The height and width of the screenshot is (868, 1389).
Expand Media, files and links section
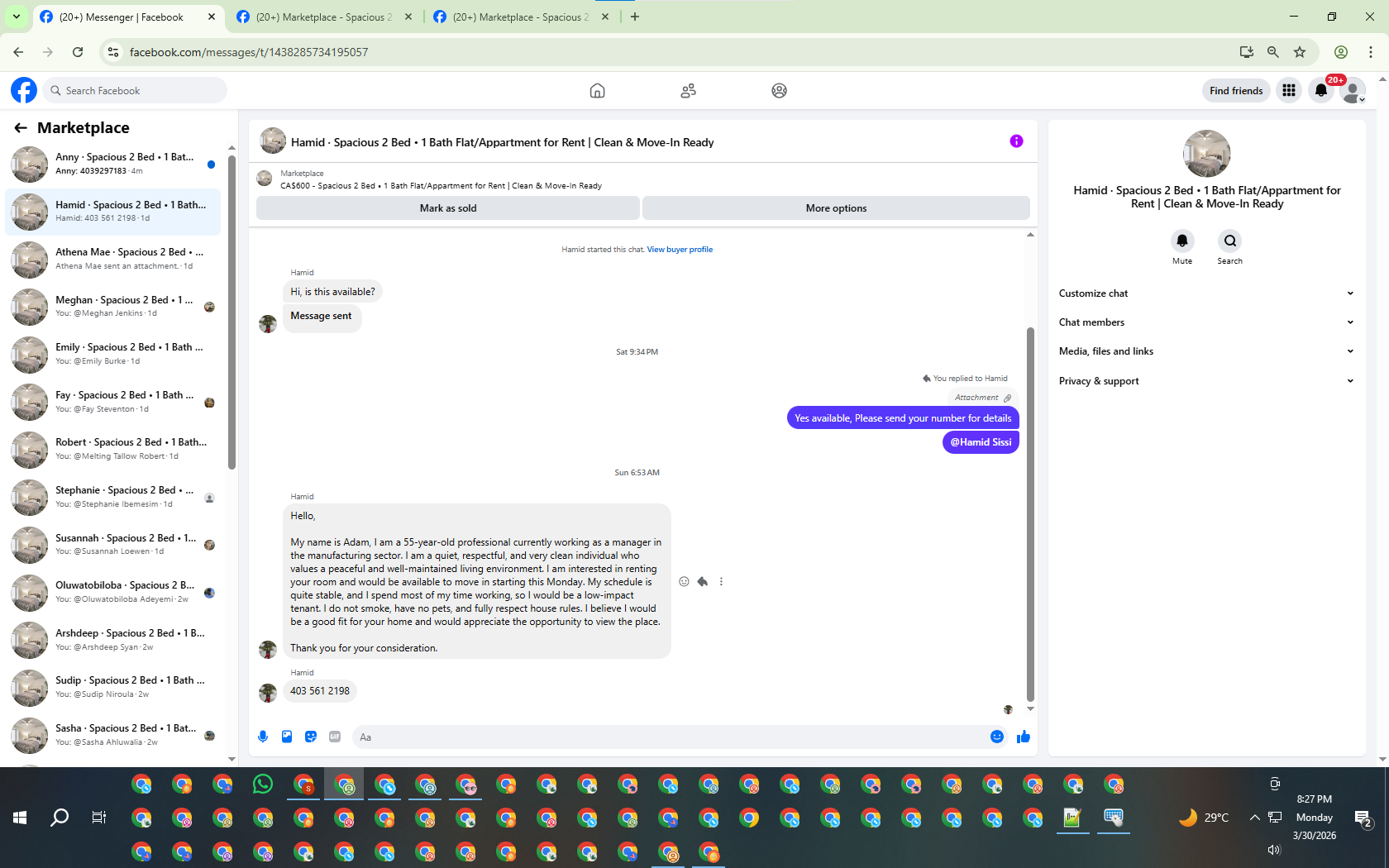click(1207, 351)
